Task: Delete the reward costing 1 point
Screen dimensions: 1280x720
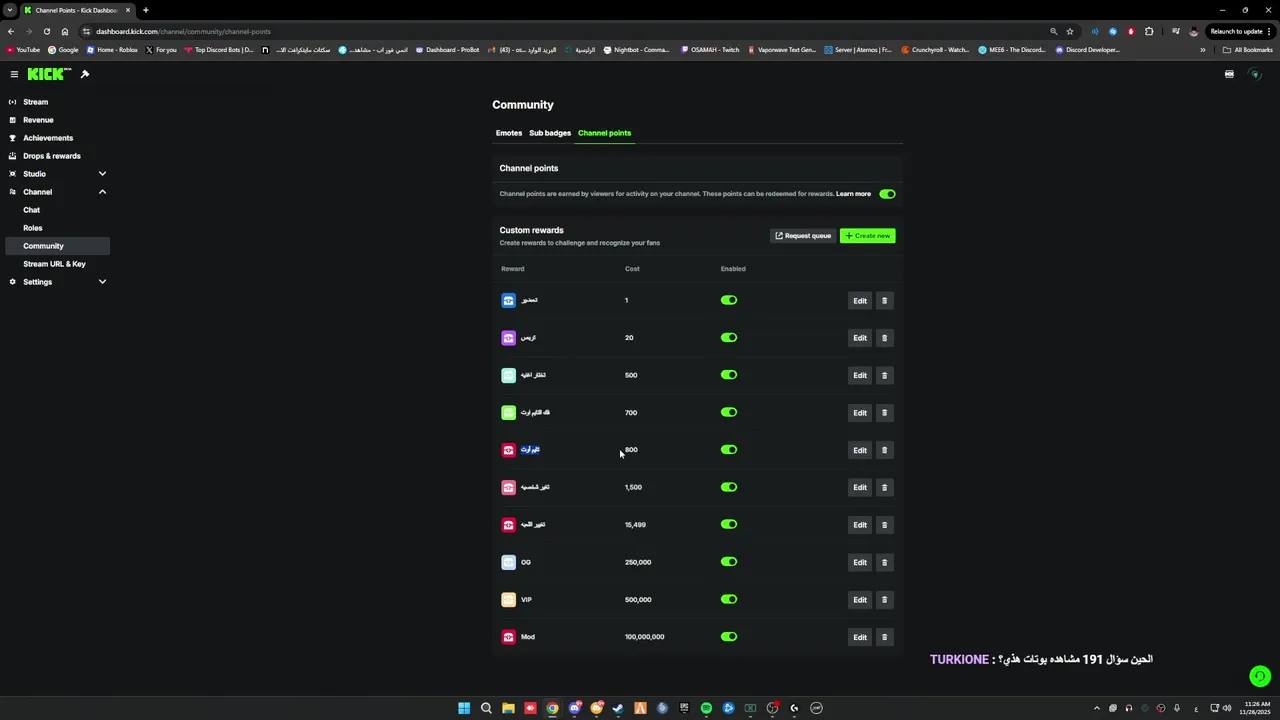Action: (x=884, y=300)
